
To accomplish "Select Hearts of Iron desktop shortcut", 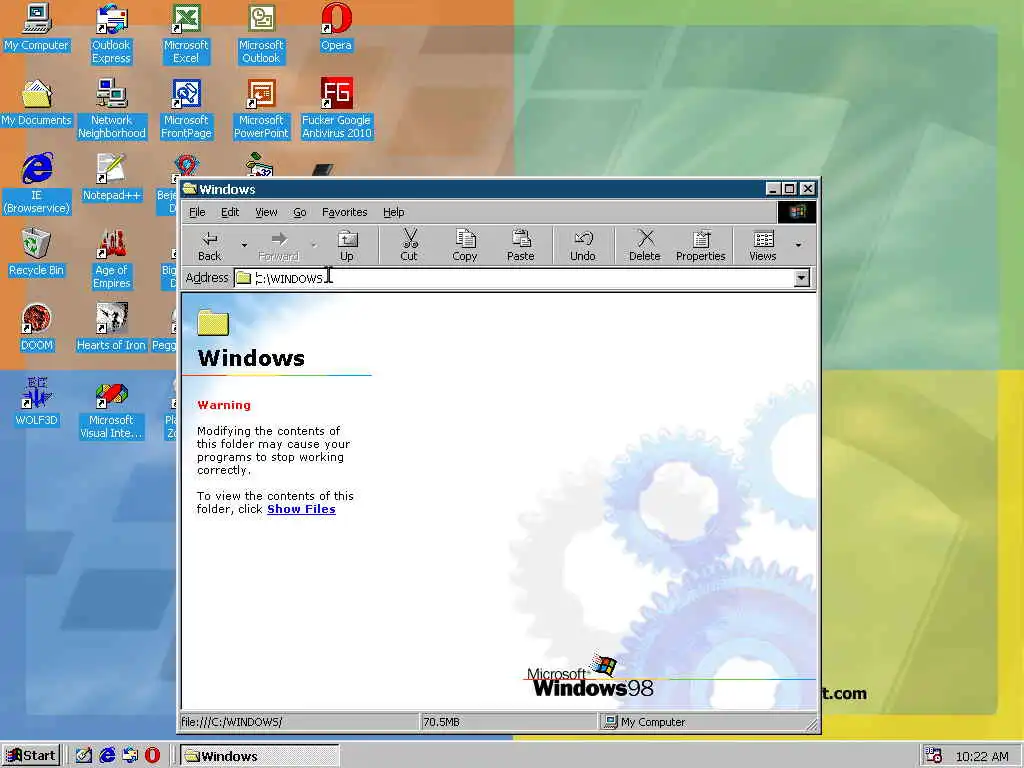I will point(111,328).
